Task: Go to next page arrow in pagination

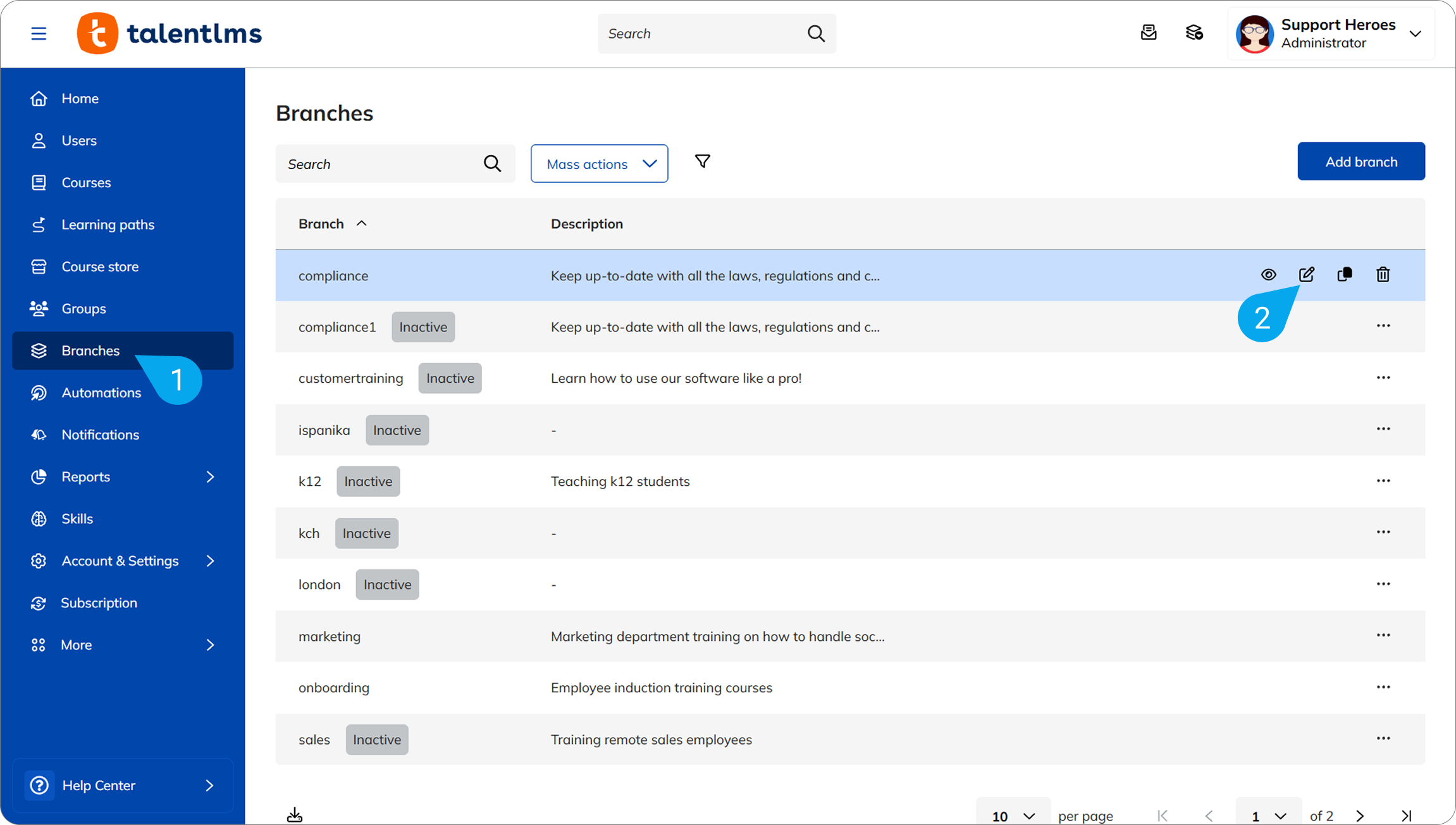Action: point(1360,816)
